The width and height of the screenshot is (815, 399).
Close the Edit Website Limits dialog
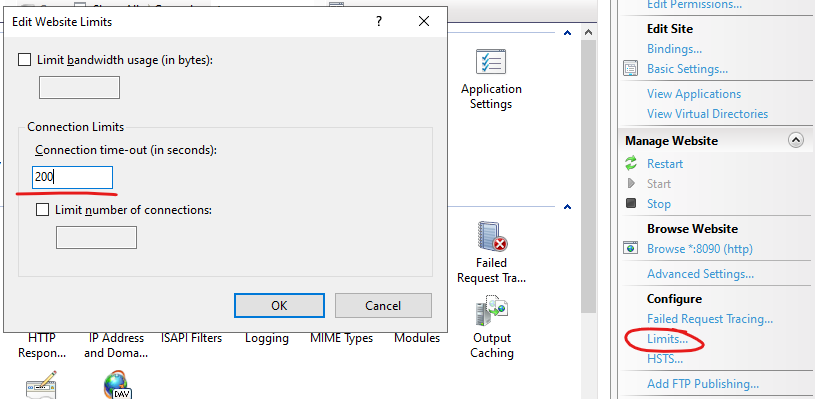pyautogui.click(x=424, y=21)
